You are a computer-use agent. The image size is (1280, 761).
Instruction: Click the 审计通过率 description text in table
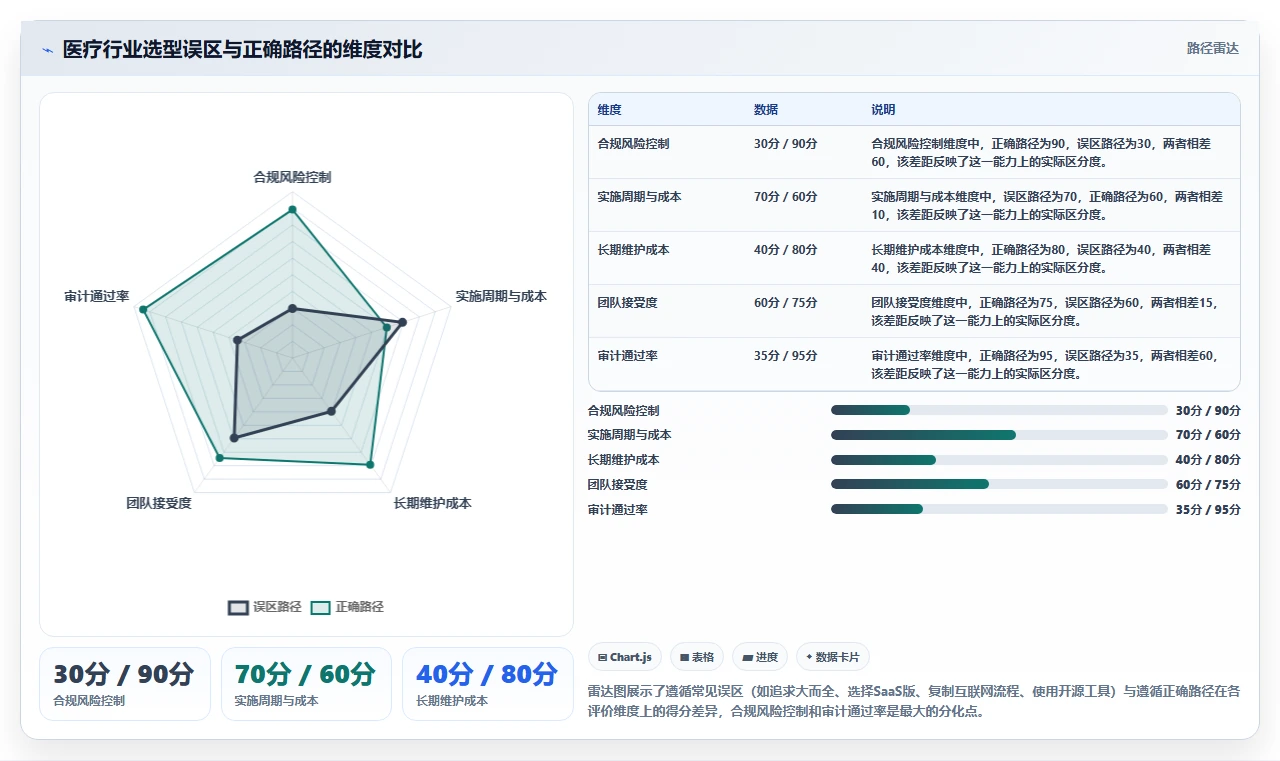pos(1047,364)
